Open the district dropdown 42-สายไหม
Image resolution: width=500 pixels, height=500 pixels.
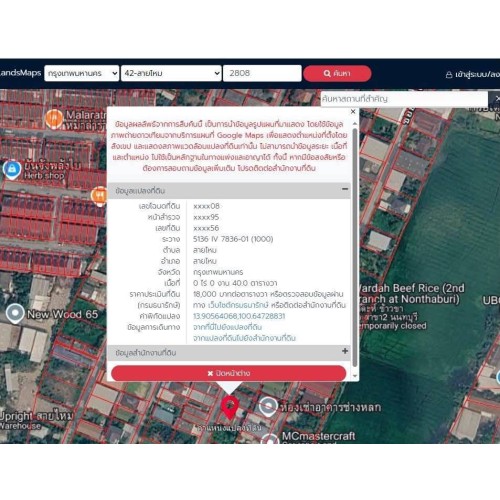(x=171, y=73)
